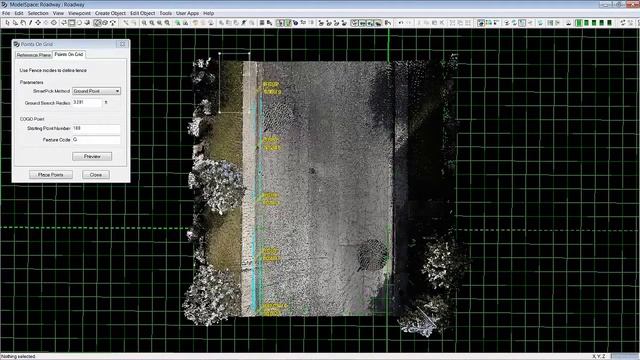Open the Create Object menu

[110, 13]
